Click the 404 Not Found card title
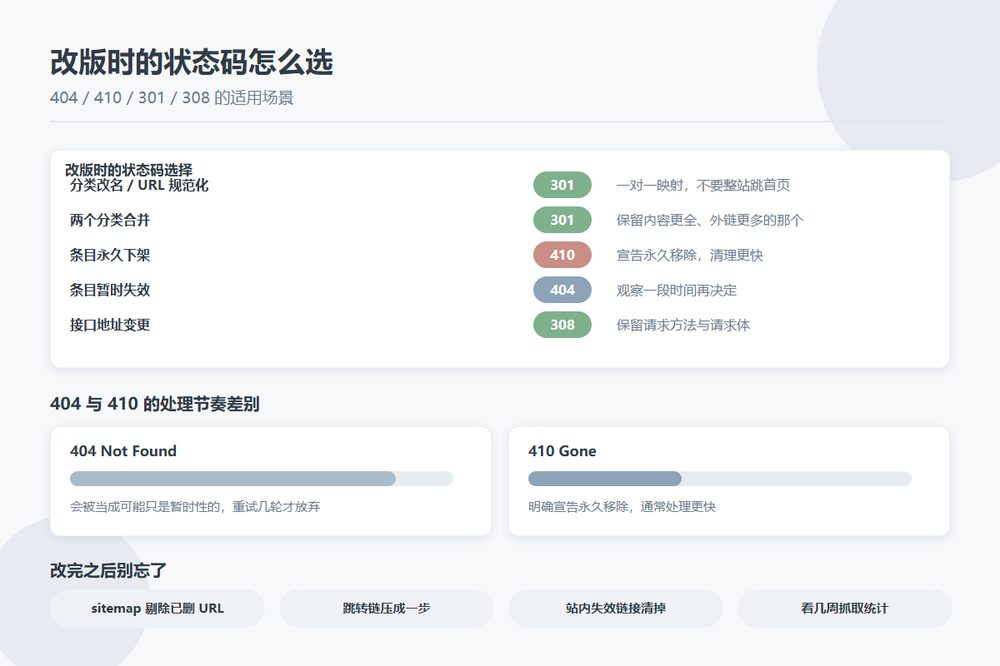 pyautogui.click(x=123, y=451)
